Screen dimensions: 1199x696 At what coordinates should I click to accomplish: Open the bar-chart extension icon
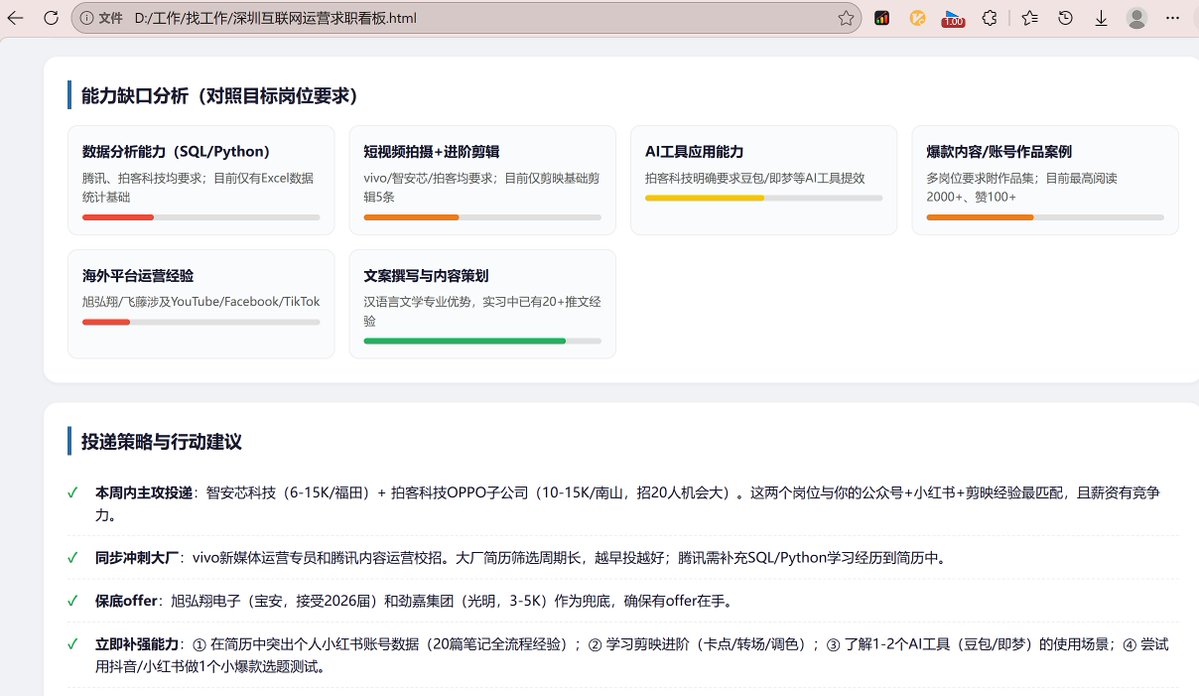coord(882,18)
